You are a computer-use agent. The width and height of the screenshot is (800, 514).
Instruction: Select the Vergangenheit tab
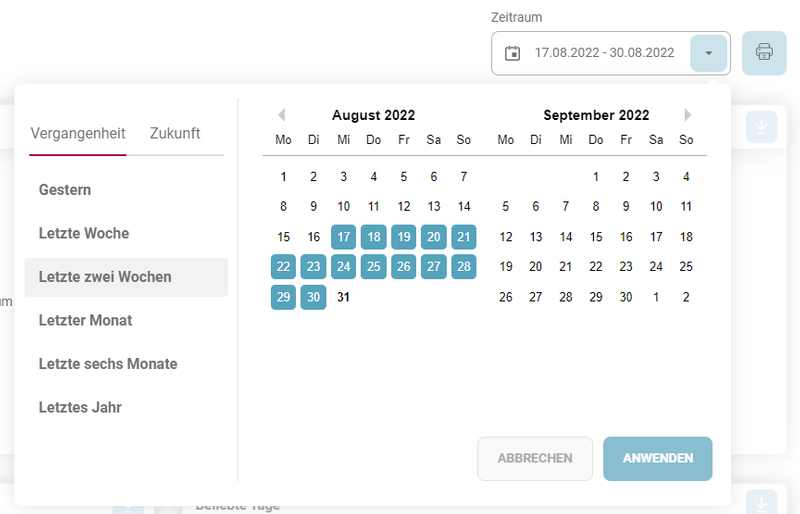78,133
